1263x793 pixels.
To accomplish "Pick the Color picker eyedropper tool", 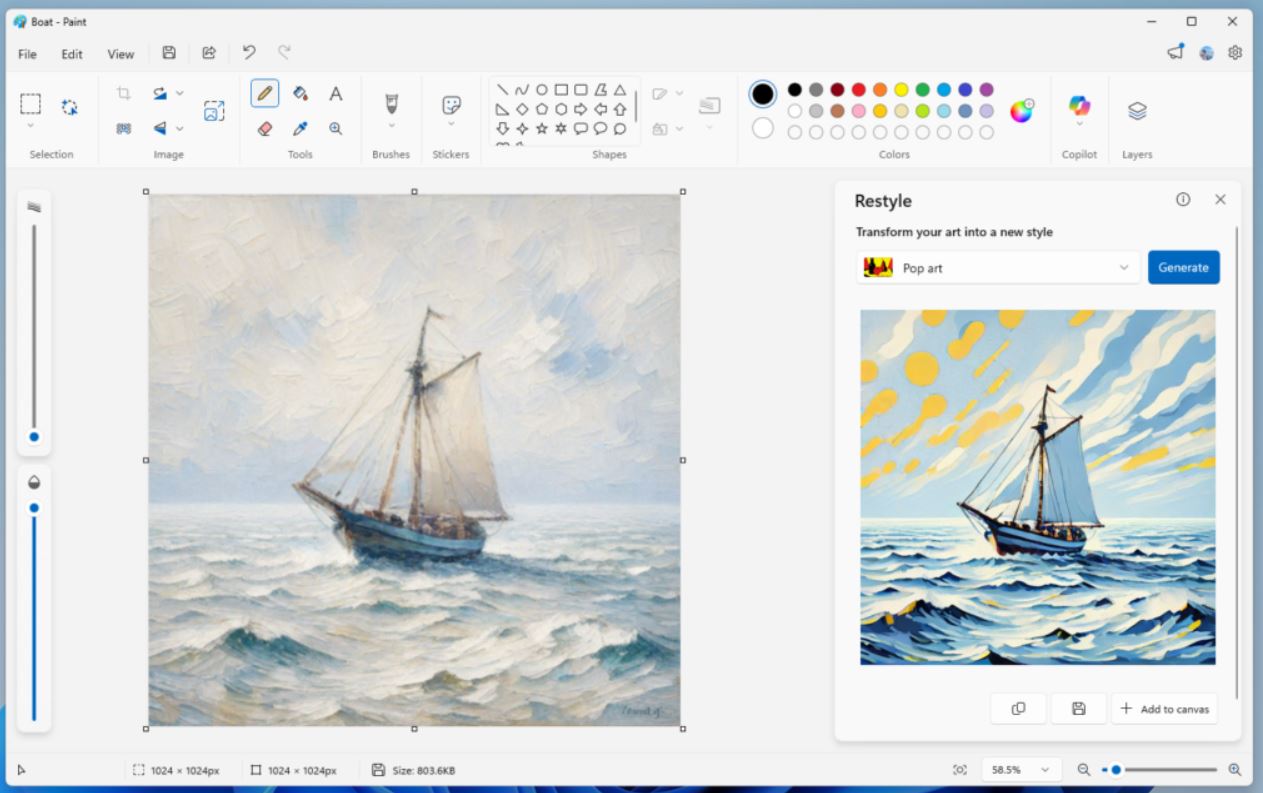I will (300, 128).
